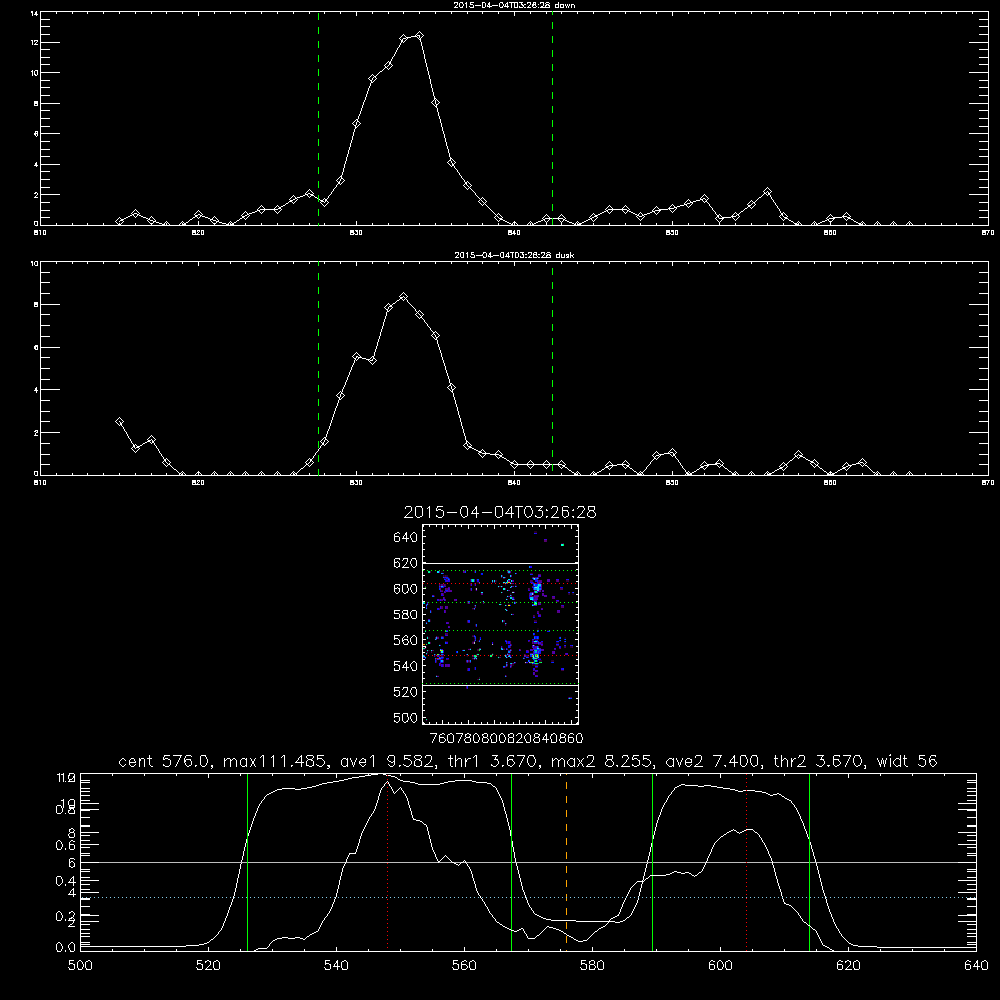This screenshot has width=1000, height=1000.
Task: Click heatmap y-axis label 500
Action: [x=406, y=717]
